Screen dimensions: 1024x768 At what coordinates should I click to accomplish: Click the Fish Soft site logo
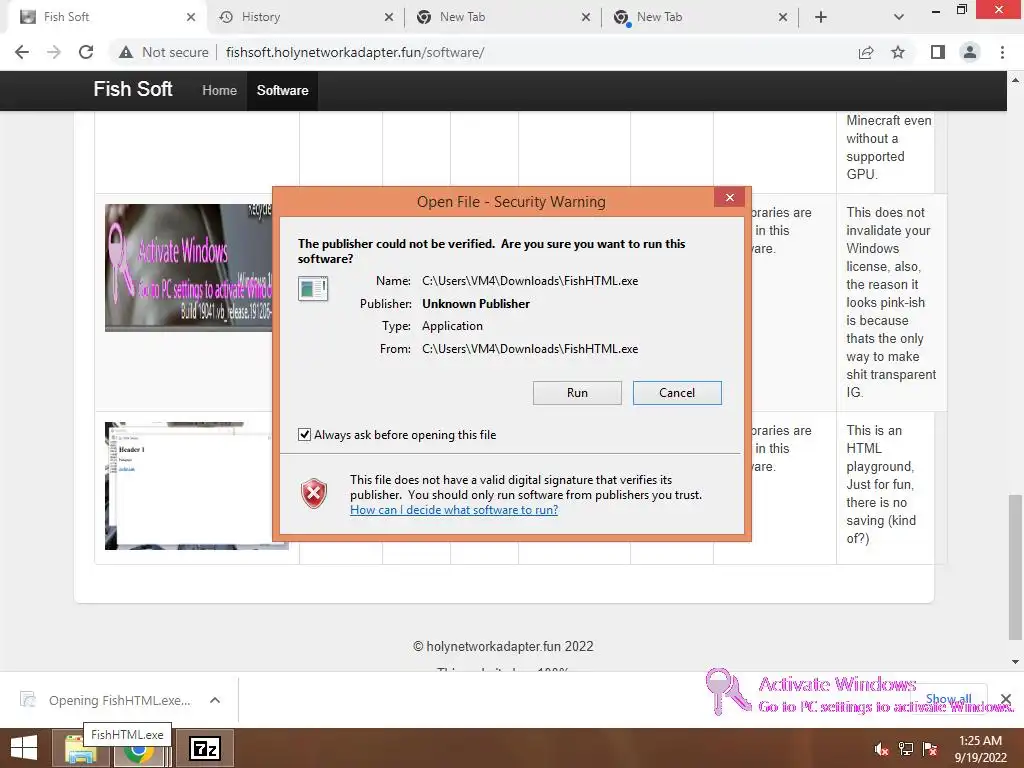[133, 89]
